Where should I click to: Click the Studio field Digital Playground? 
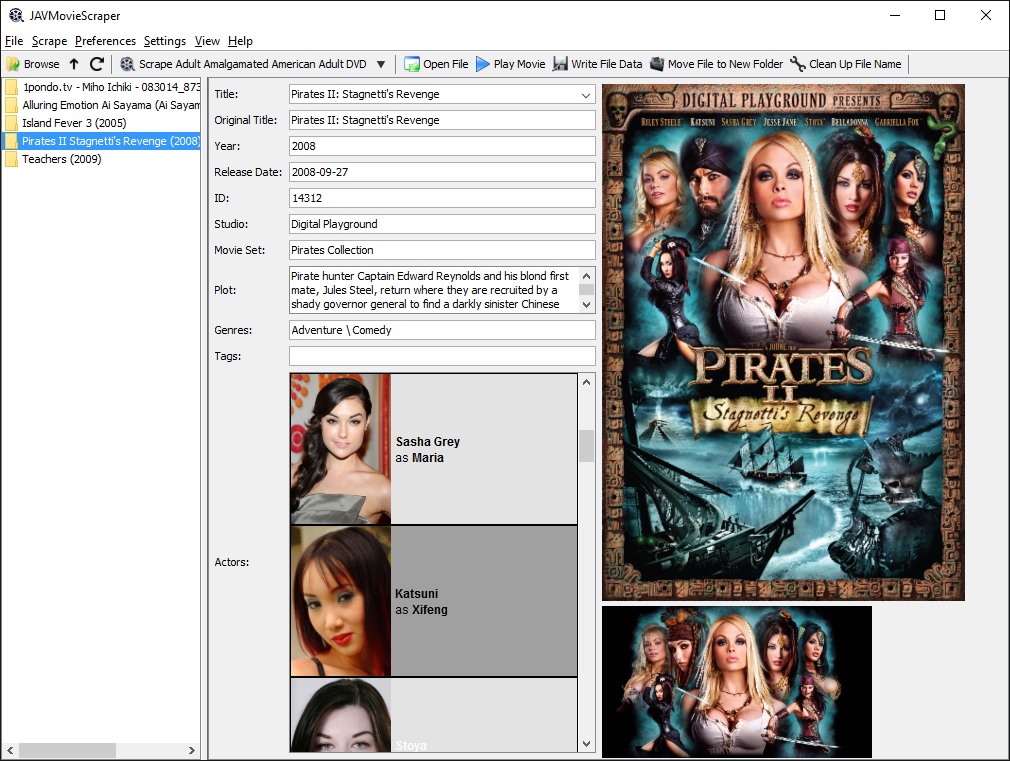click(442, 224)
